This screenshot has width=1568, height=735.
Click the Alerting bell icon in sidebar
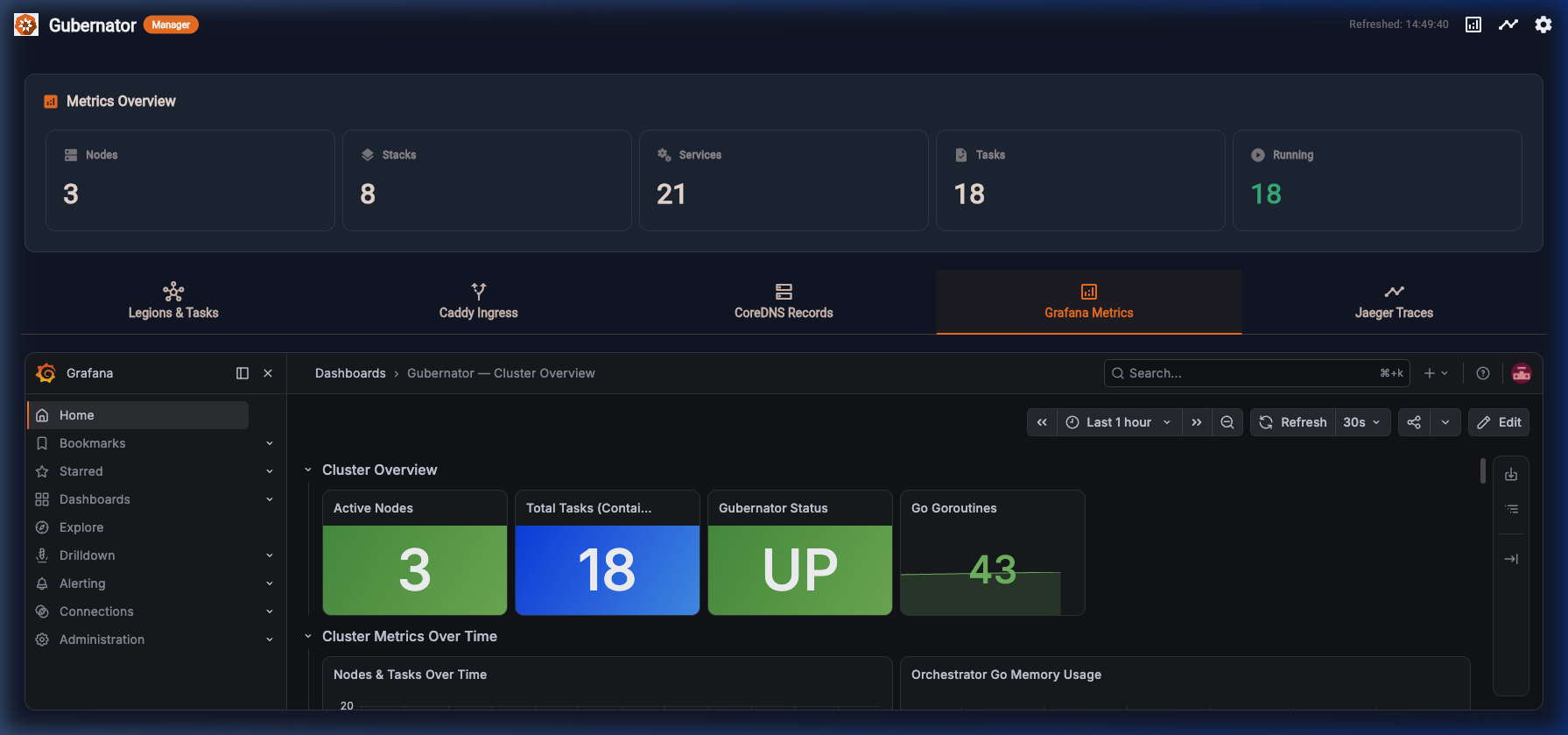(42, 583)
